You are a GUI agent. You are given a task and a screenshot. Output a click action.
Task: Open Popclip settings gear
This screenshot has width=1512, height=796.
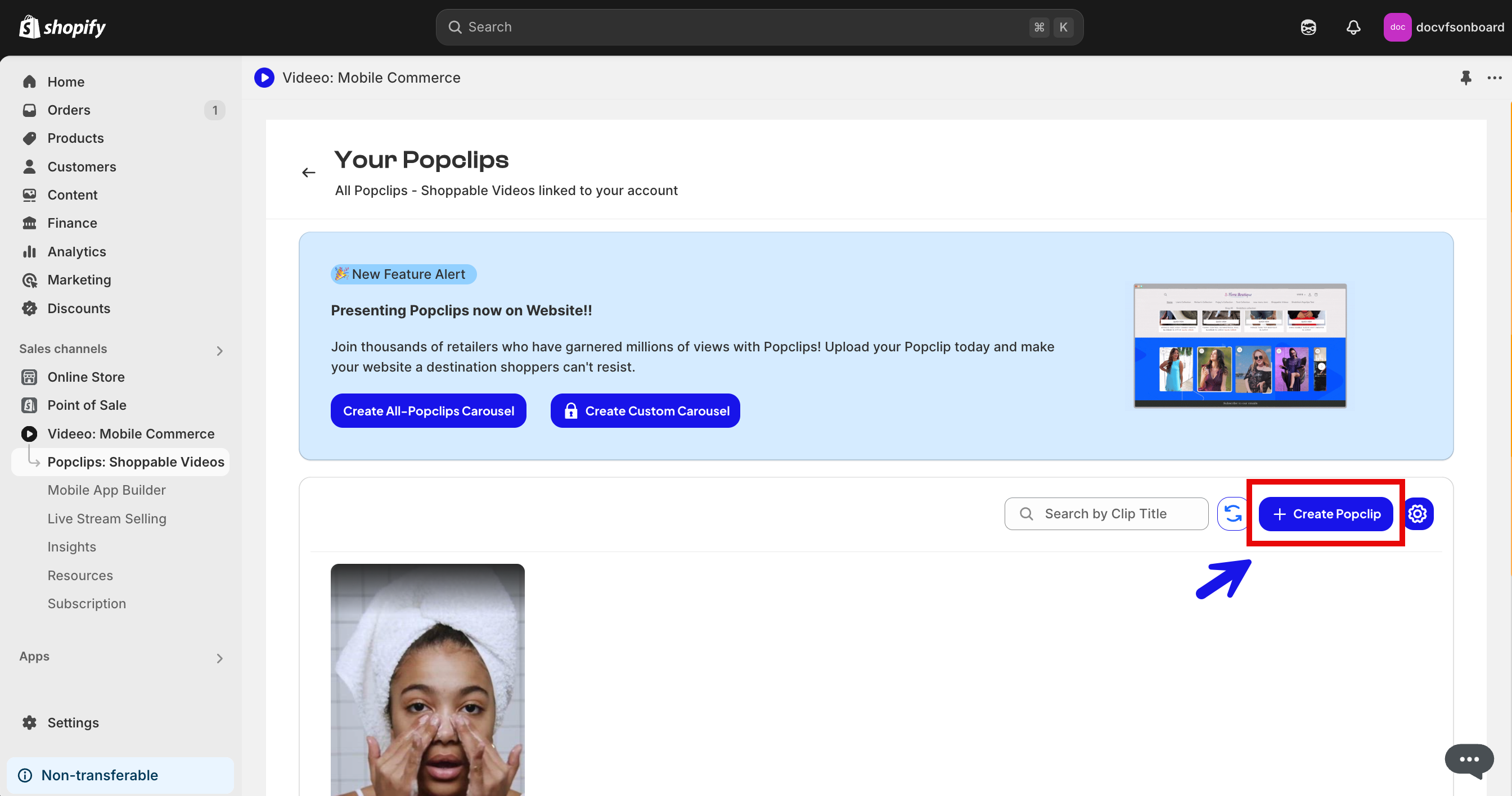point(1417,514)
